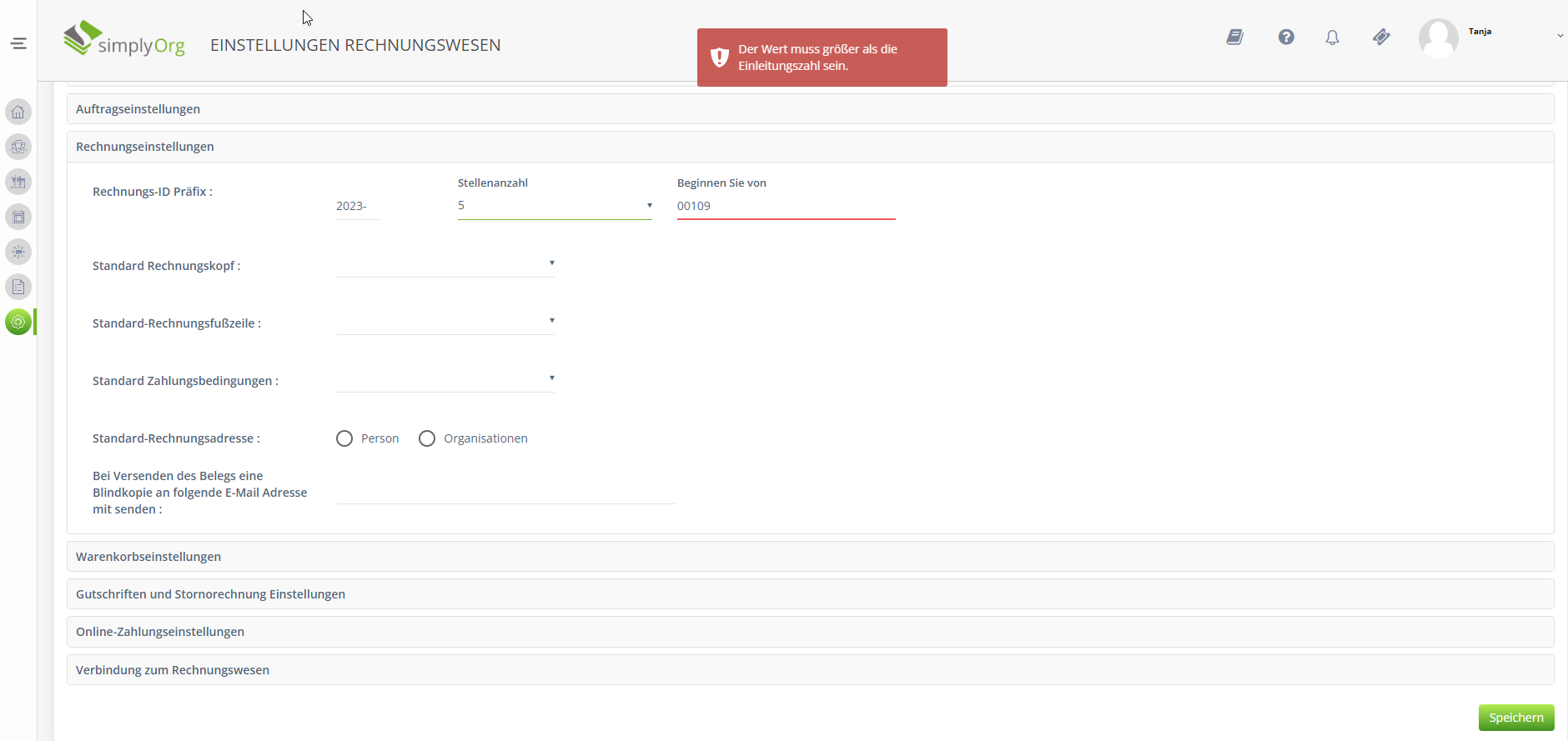Click the ticket icon in header

tap(1381, 37)
